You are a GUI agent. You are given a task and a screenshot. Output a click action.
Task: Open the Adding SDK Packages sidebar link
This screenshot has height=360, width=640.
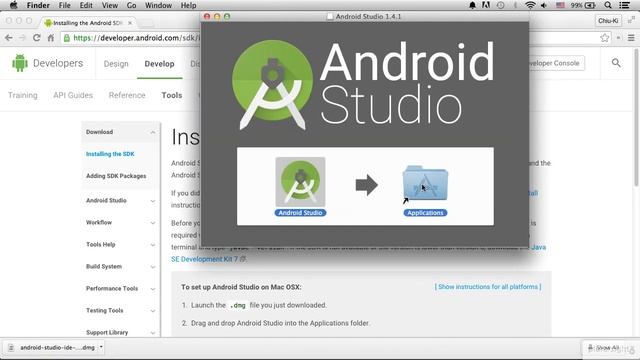[x=116, y=176]
